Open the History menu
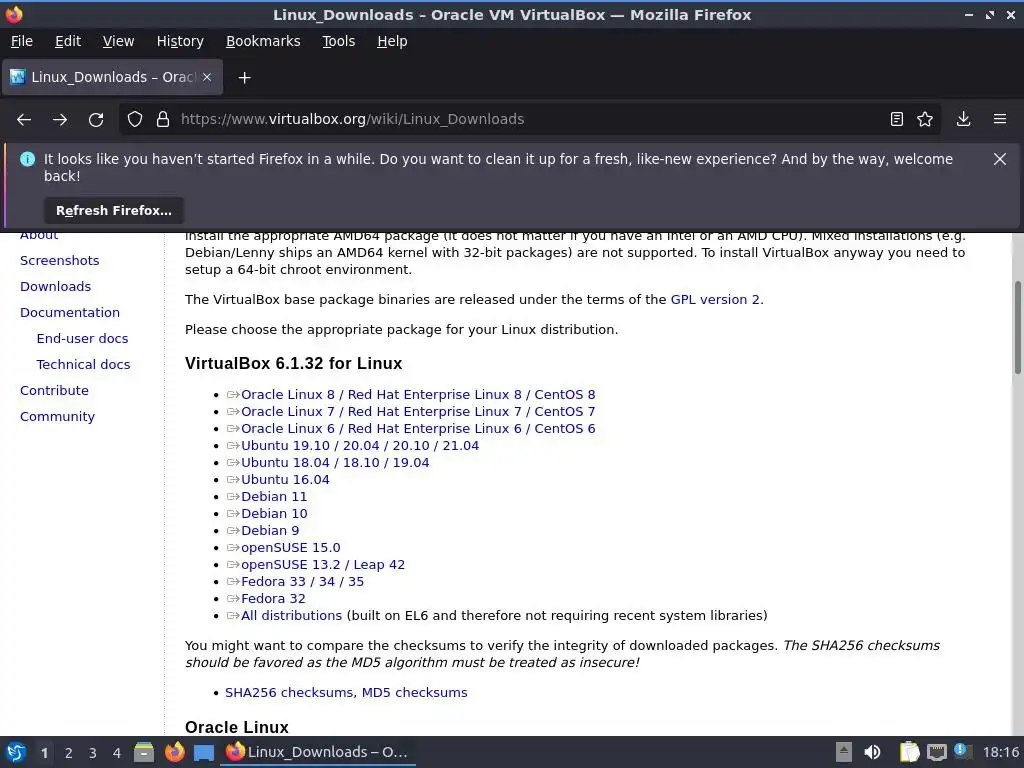1024x768 pixels. coord(180,41)
